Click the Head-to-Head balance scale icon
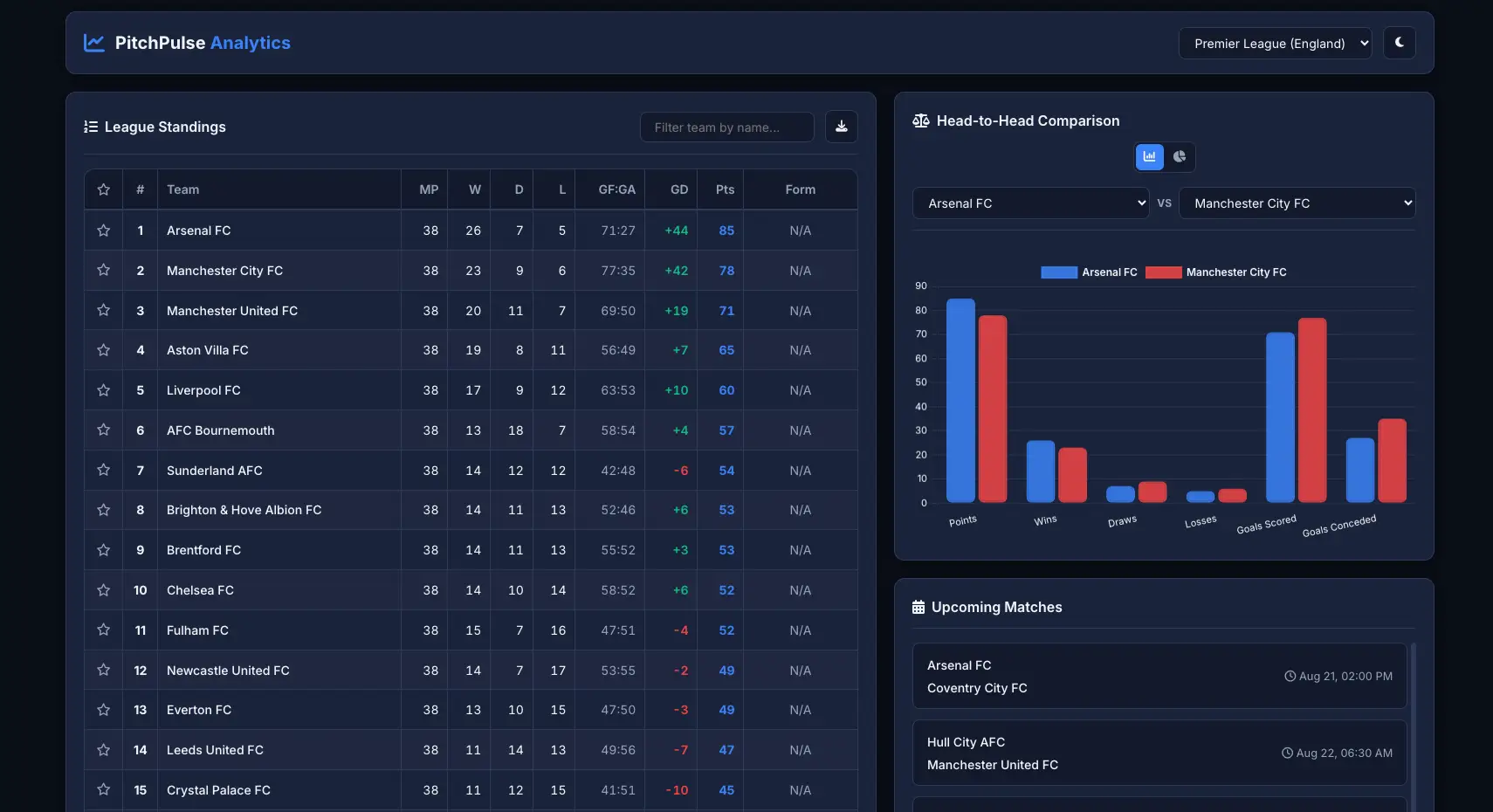Viewport: 1493px width, 812px height. coord(921,120)
